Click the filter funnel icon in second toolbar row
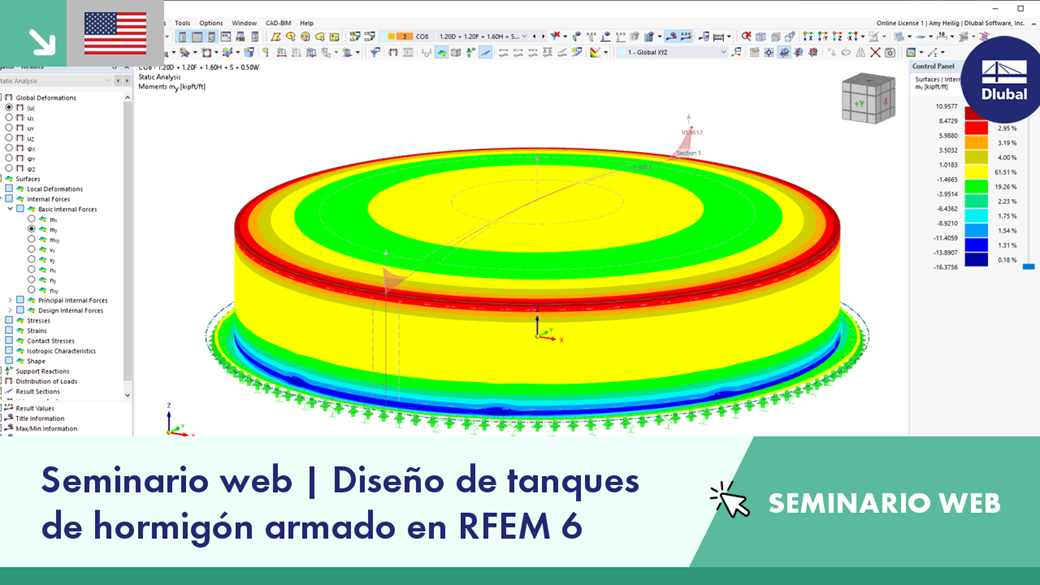Screen dimensions: 1040x585 pos(375,52)
